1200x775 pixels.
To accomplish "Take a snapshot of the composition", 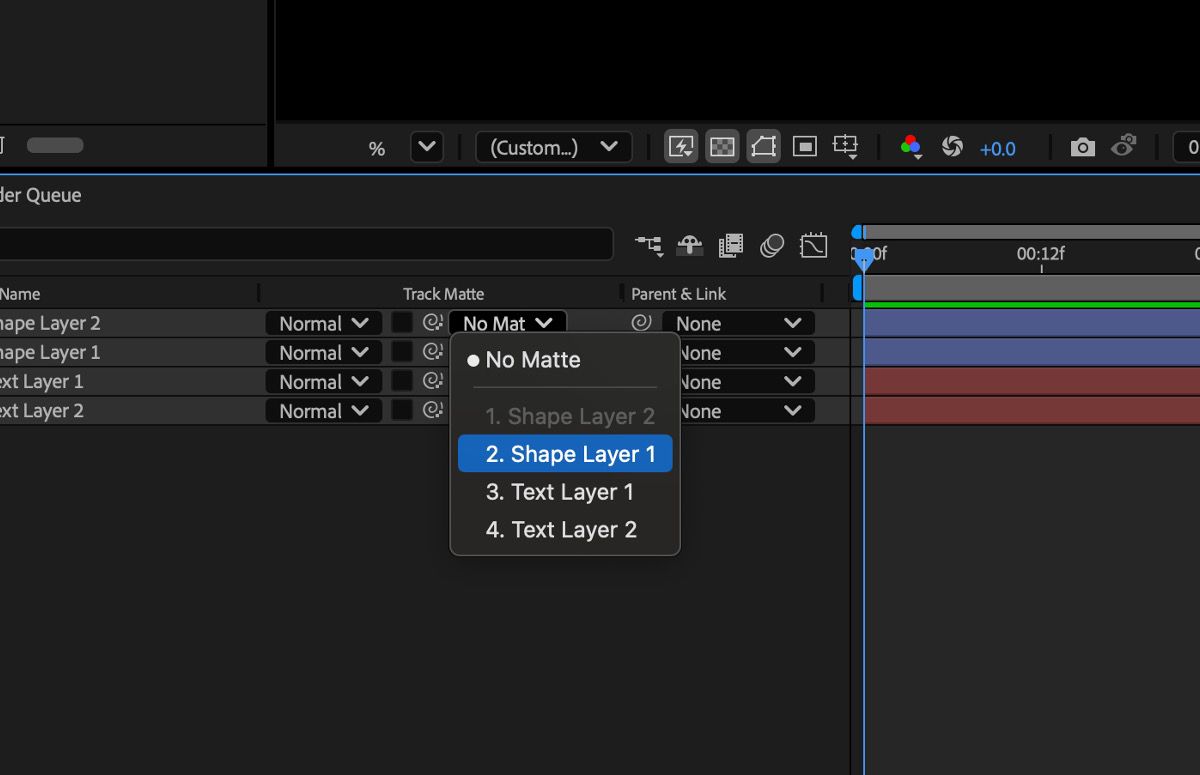I will pos(1081,146).
